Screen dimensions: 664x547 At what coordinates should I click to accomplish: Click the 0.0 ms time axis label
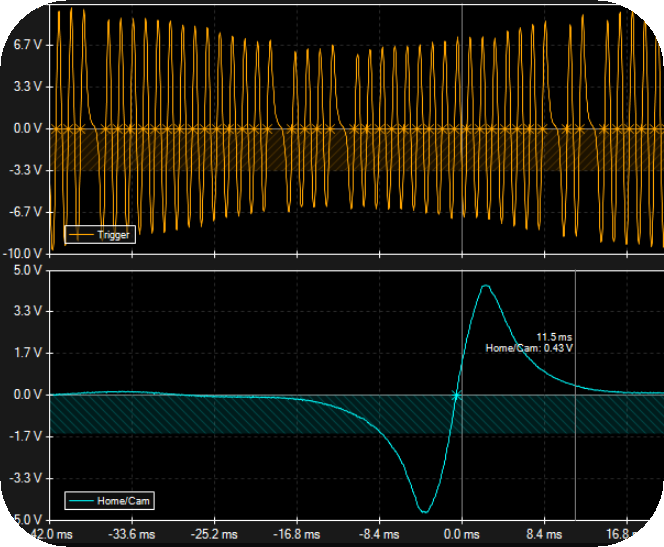(x=462, y=534)
